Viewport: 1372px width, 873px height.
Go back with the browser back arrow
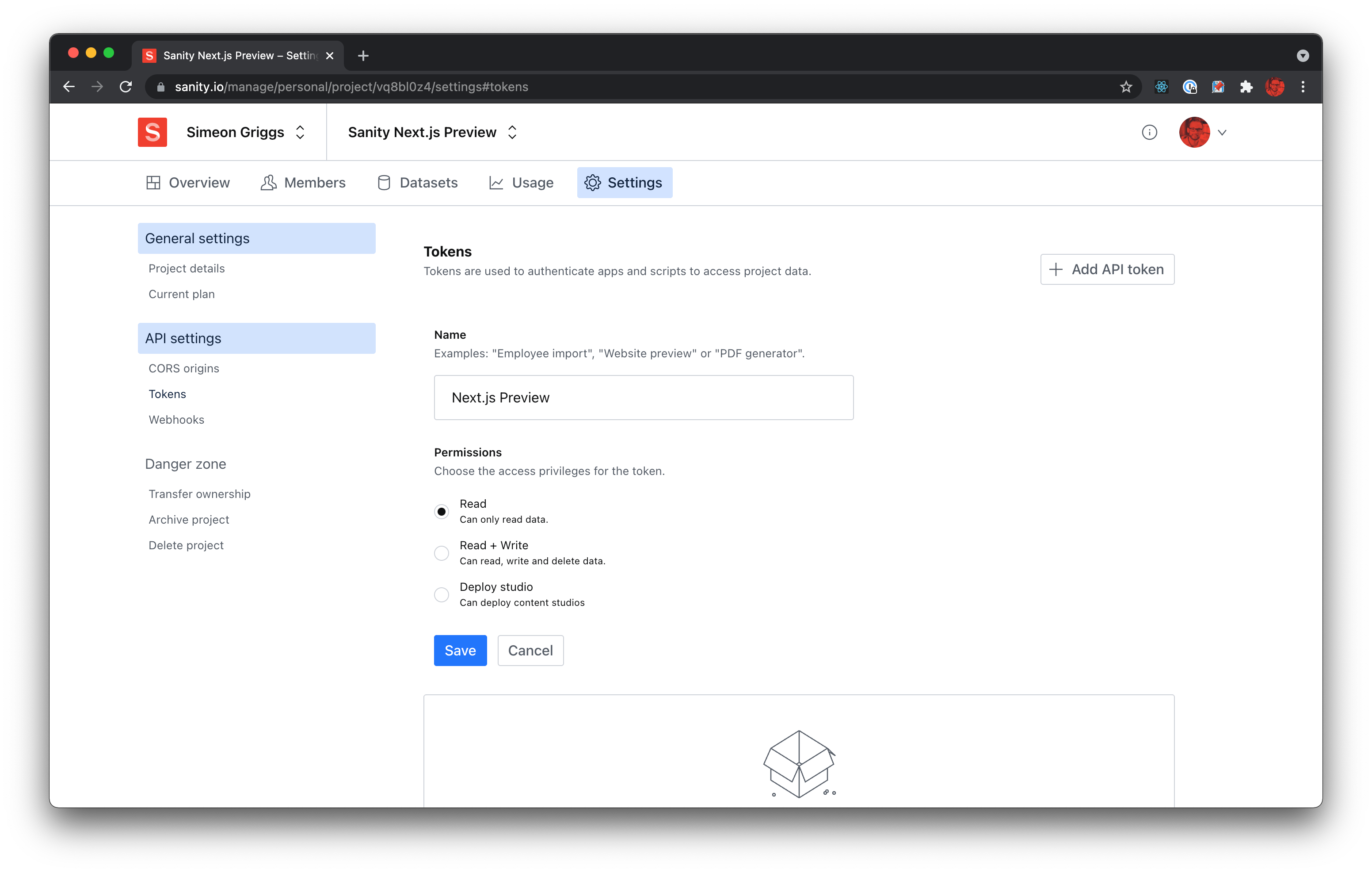pos(69,87)
